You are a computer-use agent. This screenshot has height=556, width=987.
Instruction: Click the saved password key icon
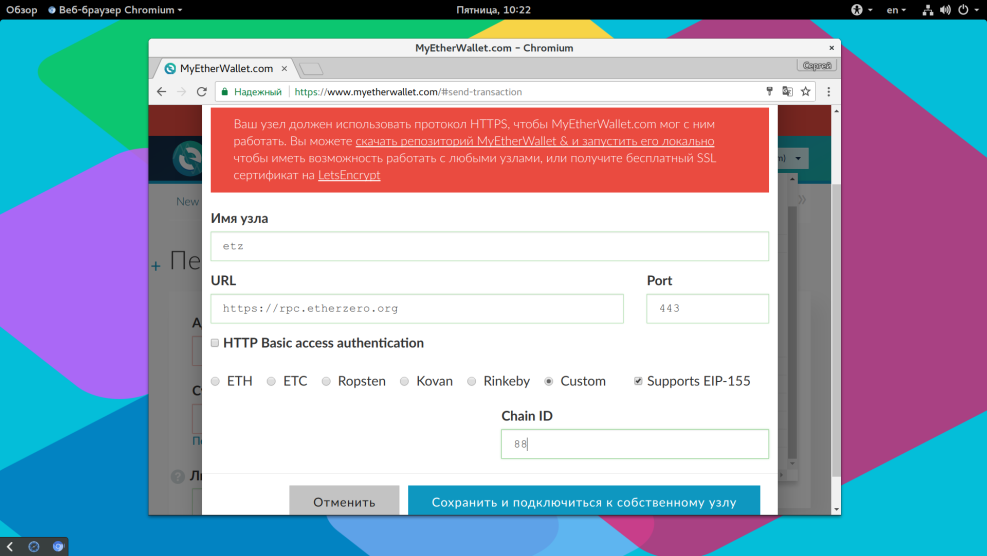pos(770,91)
